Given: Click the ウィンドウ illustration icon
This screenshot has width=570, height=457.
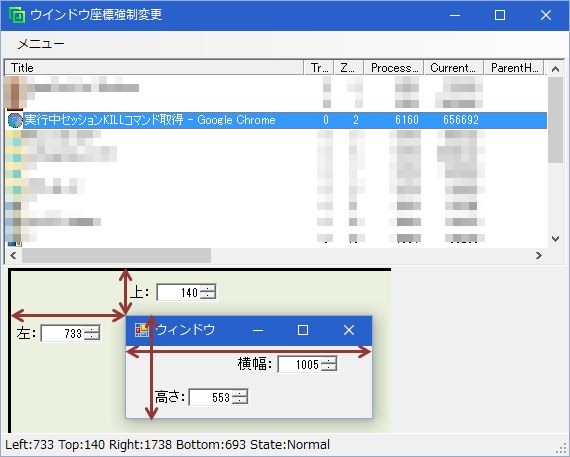Looking at the screenshot, I should pos(142,330).
